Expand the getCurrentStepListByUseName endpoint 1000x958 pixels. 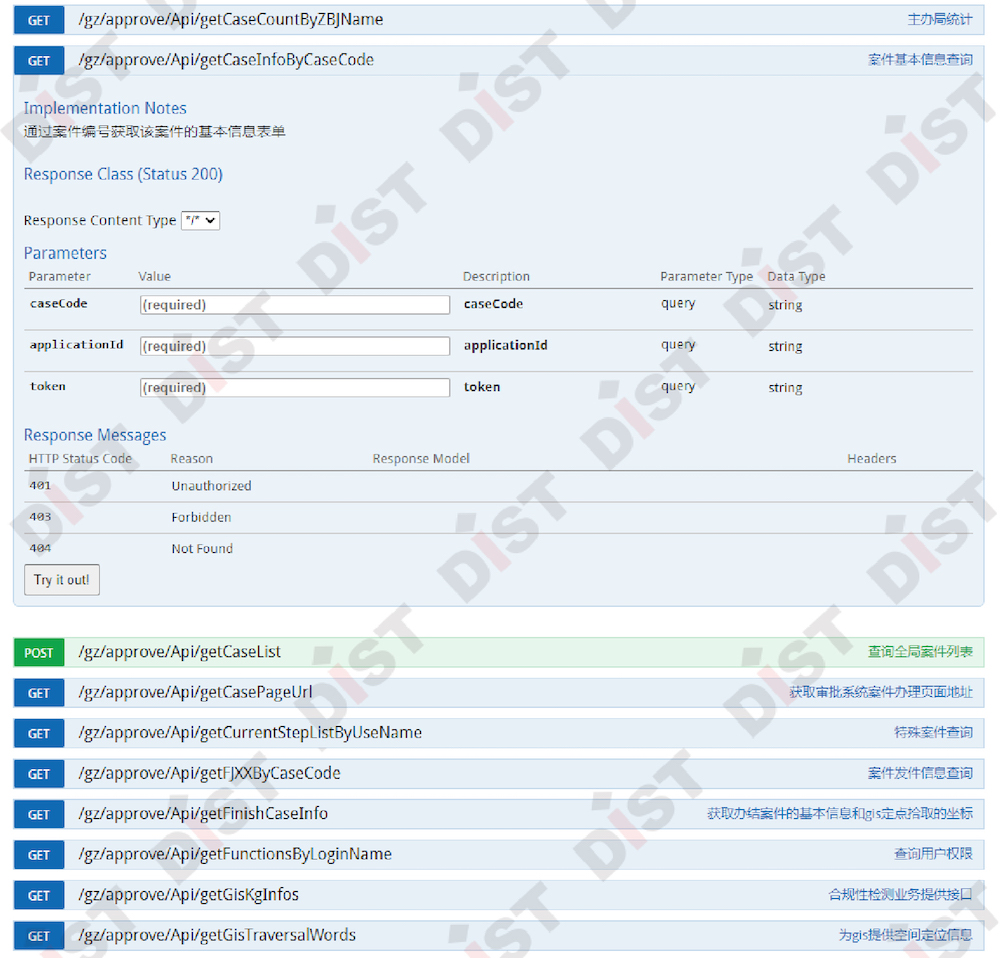[x=250, y=733]
